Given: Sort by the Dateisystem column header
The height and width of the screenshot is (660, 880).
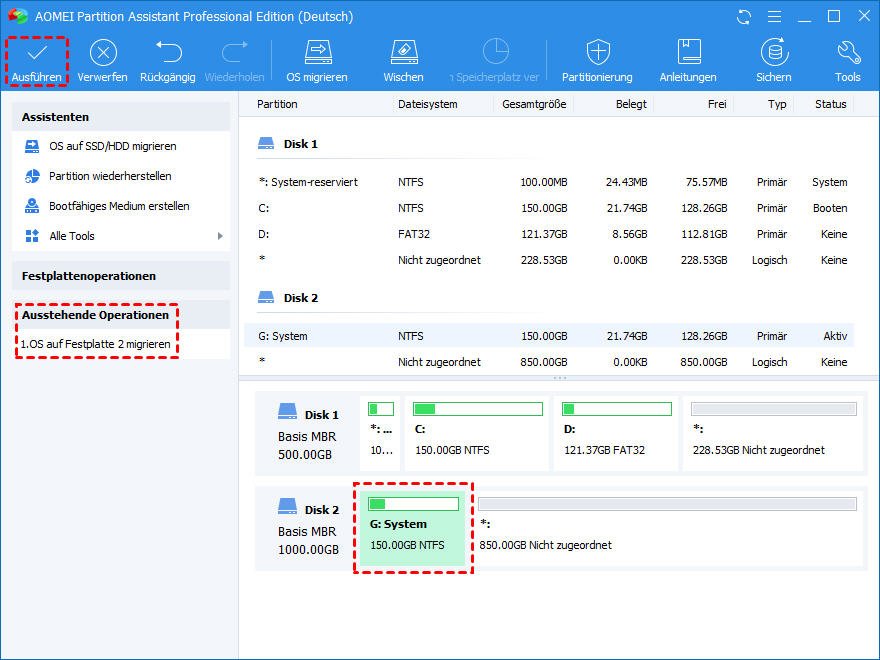Looking at the screenshot, I should [428, 104].
